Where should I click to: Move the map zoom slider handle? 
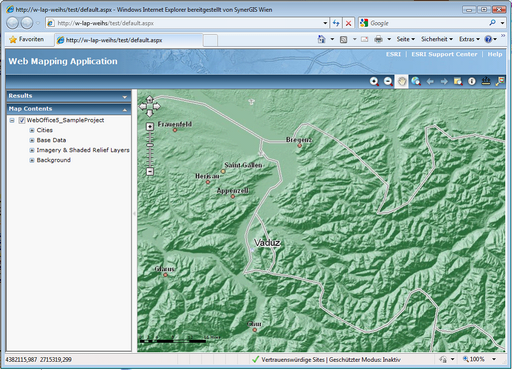click(150, 145)
